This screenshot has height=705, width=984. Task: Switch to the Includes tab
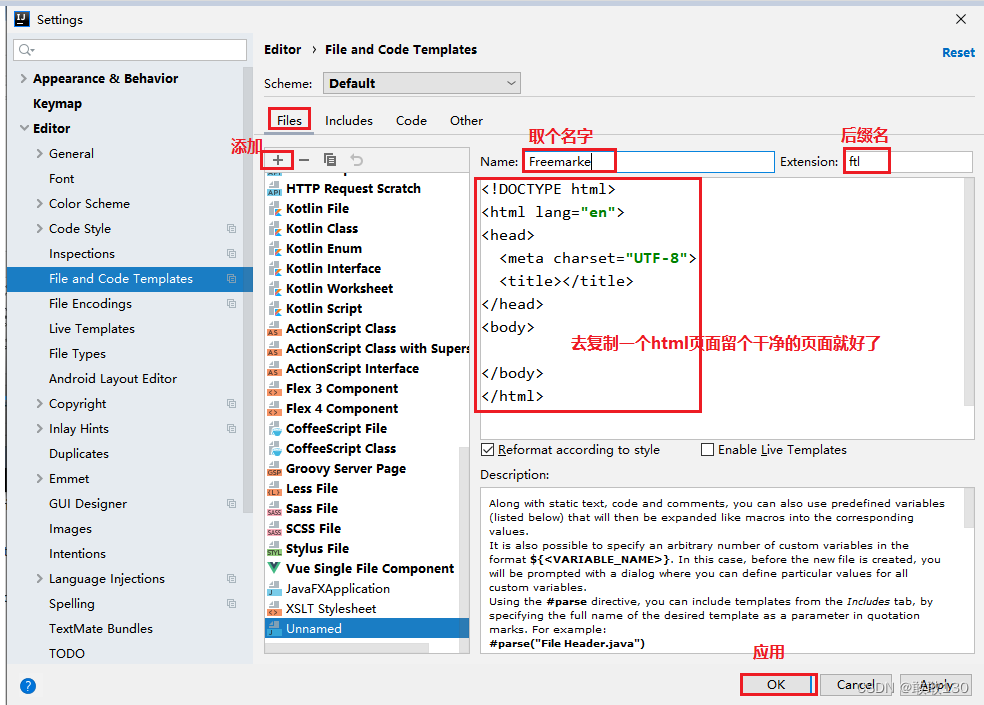point(349,120)
